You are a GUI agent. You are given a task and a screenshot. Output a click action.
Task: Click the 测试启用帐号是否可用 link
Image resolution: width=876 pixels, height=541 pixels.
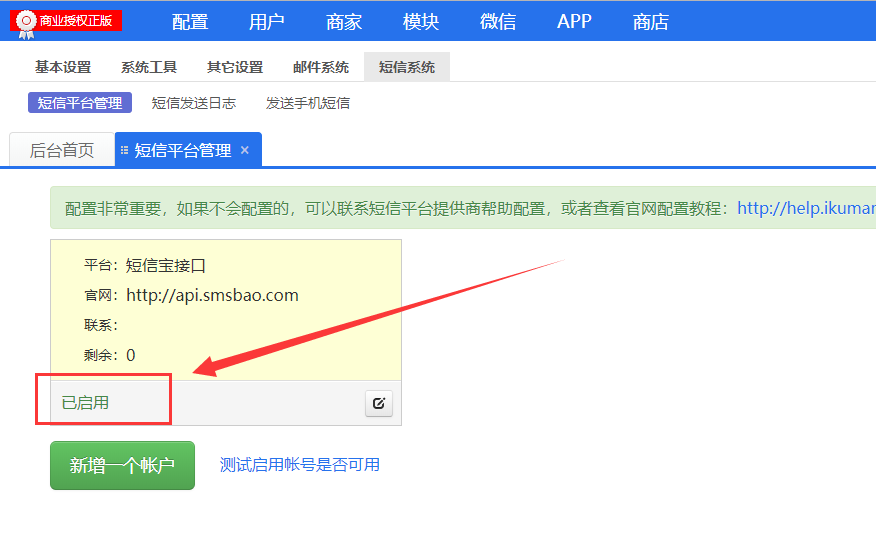300,464
